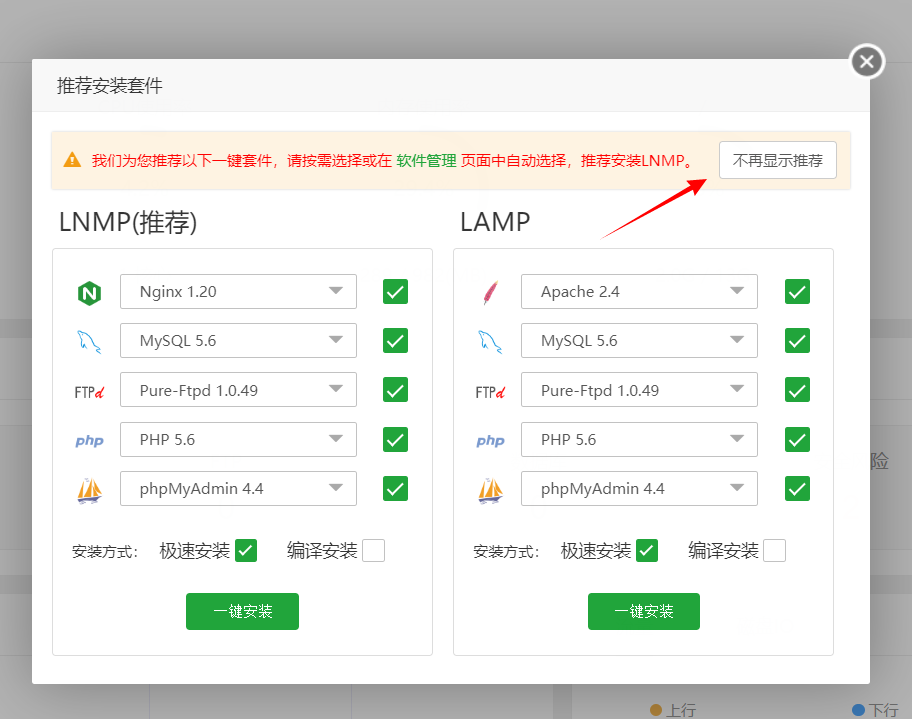Click 安装方式 label under LAMP

click(x=506, y=551)
